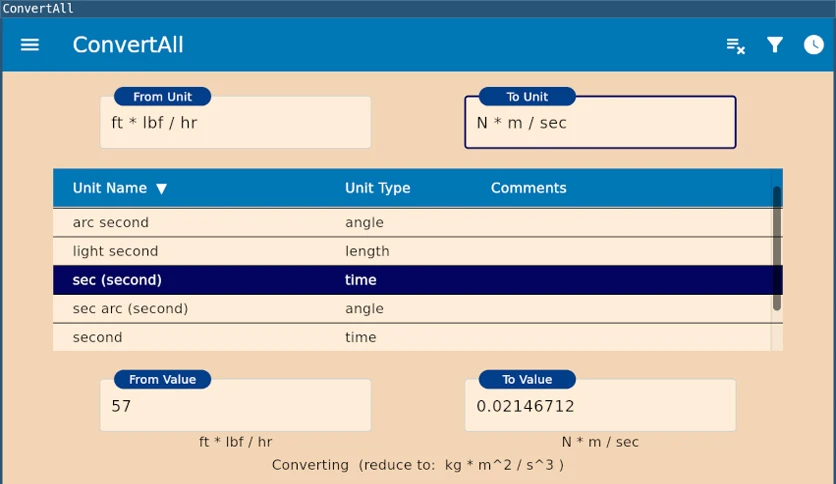This screenshot has width=836, height=484.
Task: Click the To Value field
Action: pos(600,406)
